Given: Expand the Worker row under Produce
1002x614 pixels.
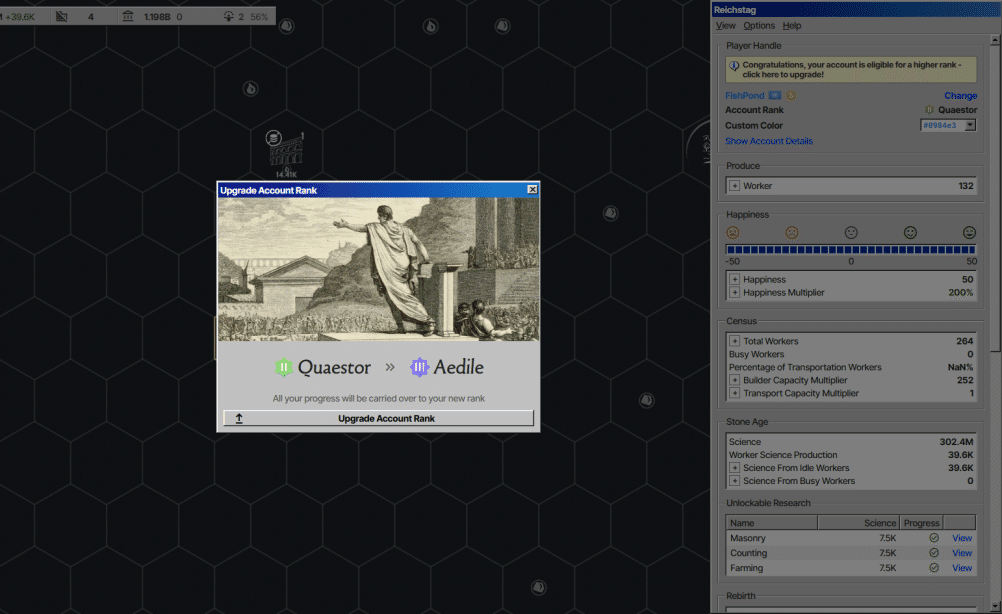Looking at the screenshot, I should click(734, 186).
